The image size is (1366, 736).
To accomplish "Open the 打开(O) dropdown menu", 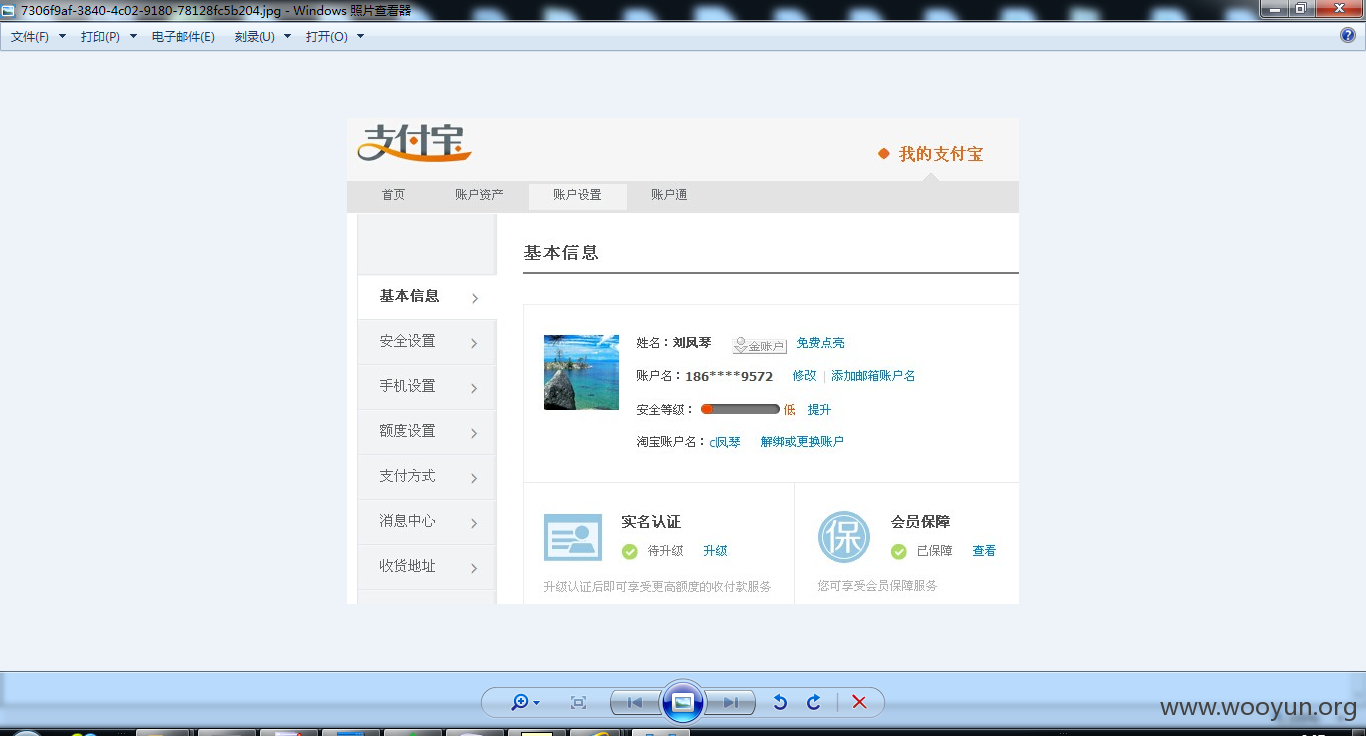I will [335, 36].
